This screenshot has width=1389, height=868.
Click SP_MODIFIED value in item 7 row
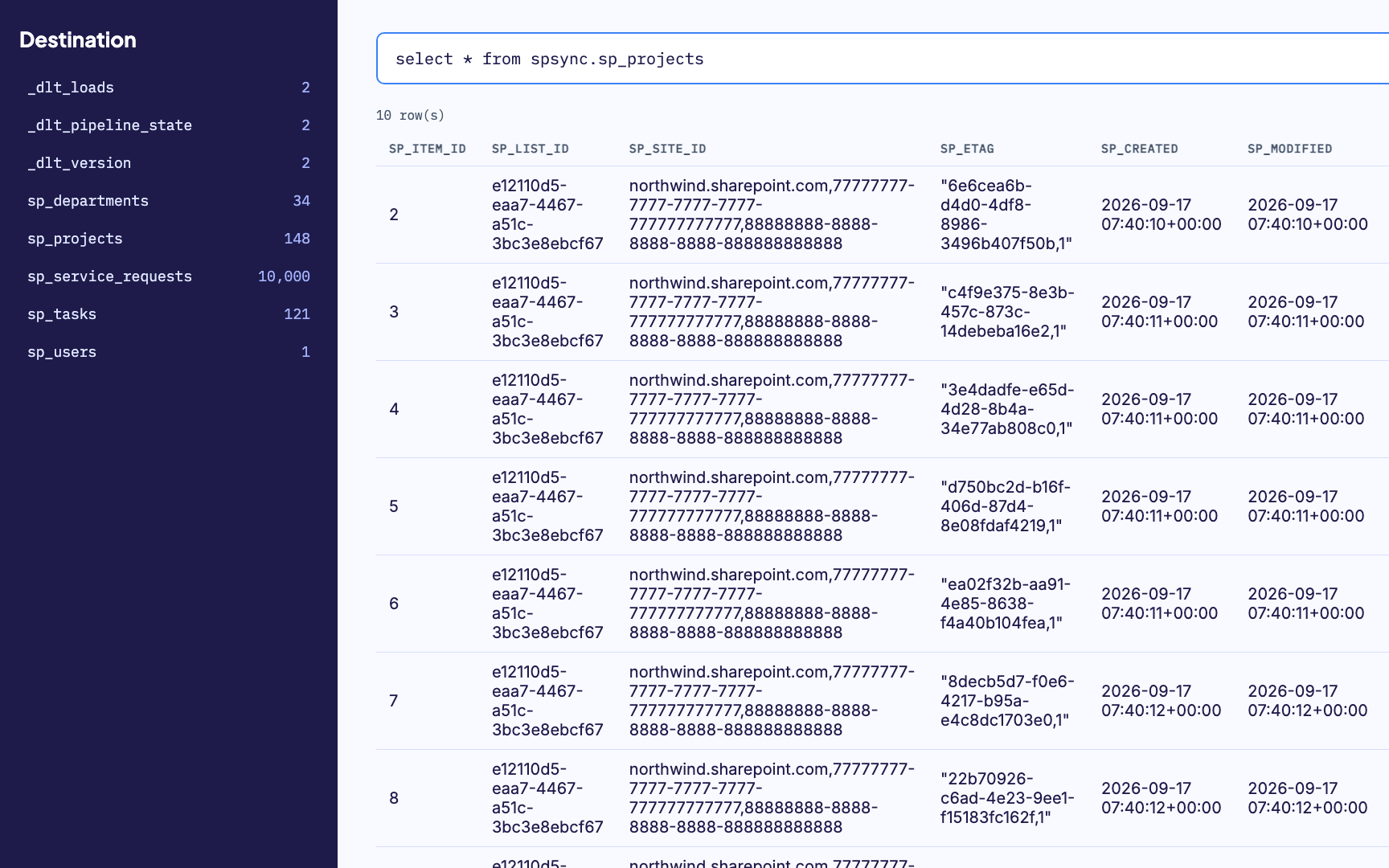point(1308,701)
